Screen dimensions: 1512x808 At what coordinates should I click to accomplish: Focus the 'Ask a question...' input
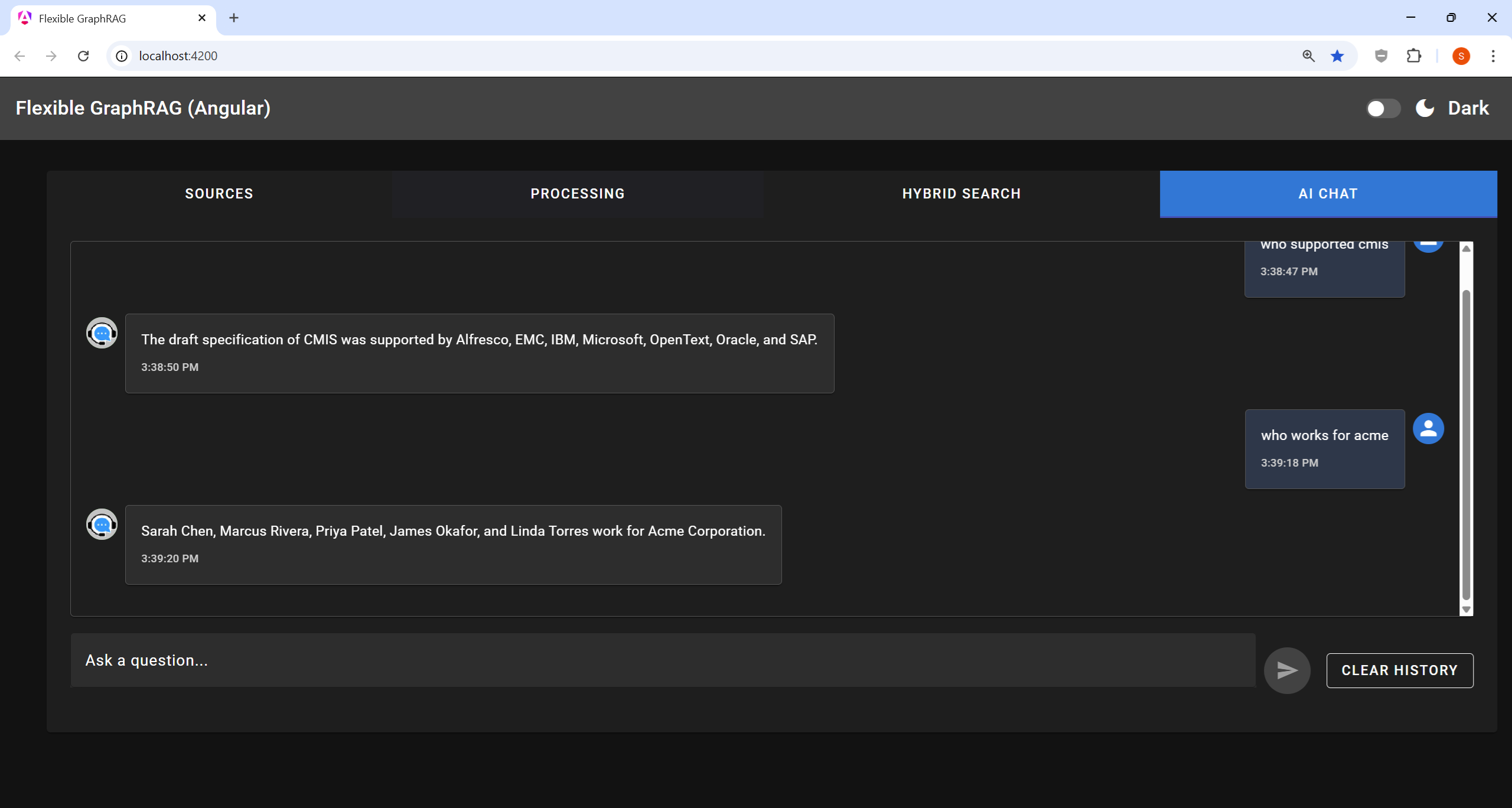[x=663, y=660]
